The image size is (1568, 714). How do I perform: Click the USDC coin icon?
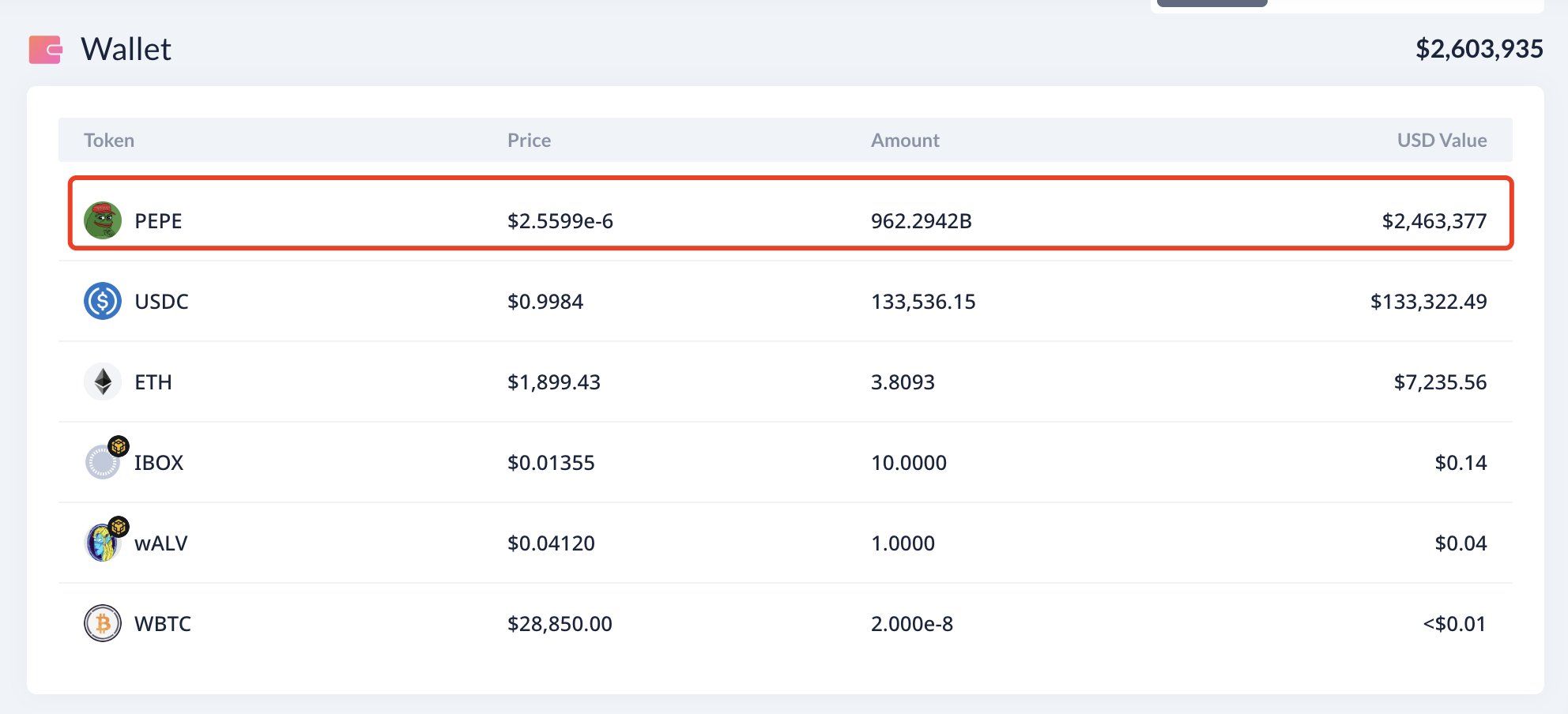(x=103, y=301)
